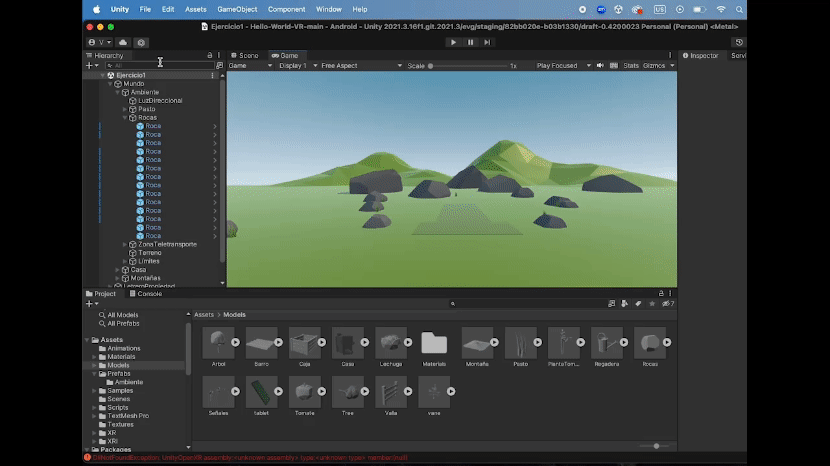Click the version control icon beside the cloud

141,42
